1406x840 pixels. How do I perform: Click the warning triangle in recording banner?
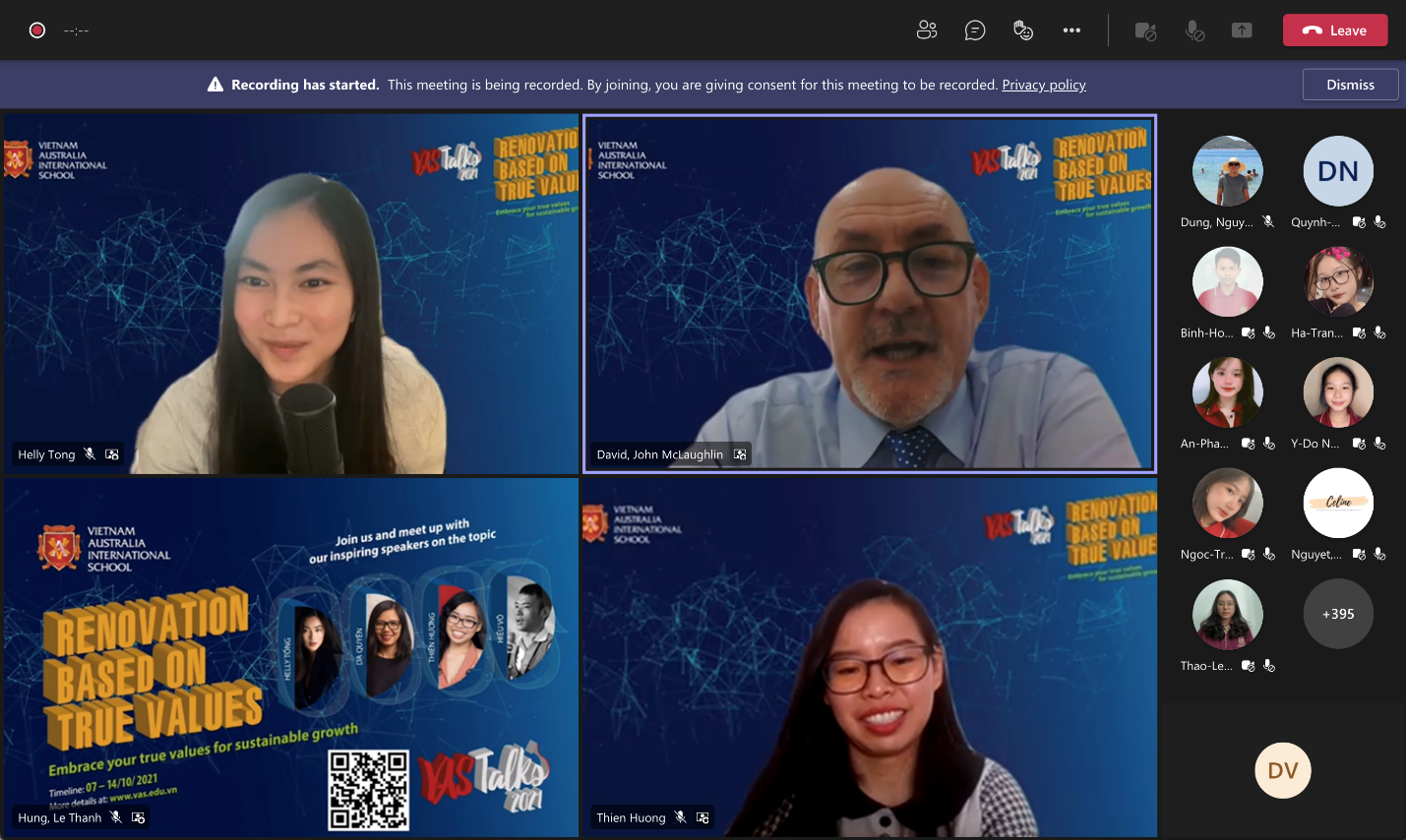(x=215, y=85)
